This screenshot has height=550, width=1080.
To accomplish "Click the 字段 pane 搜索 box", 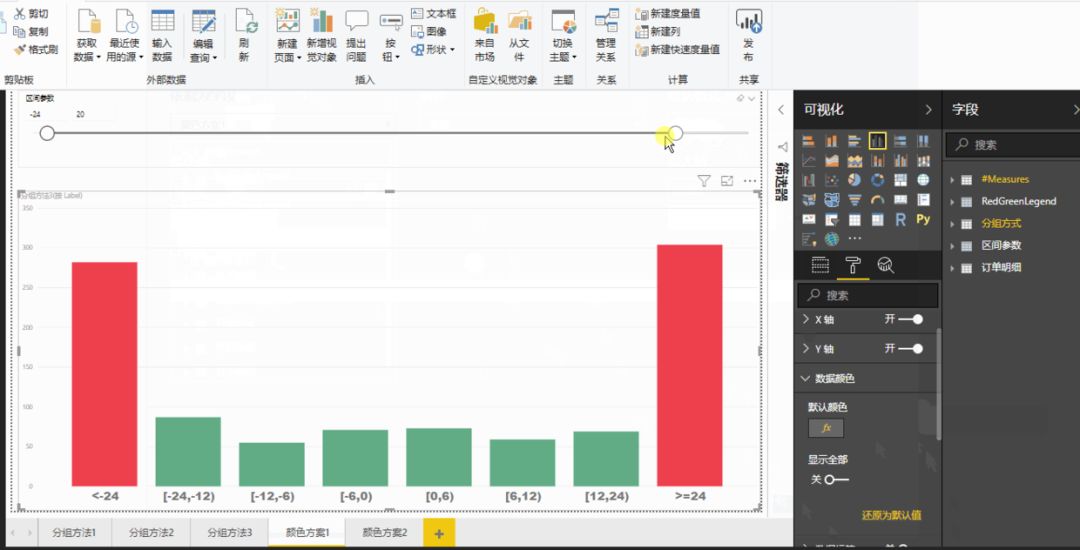I will coord(1013,145).
